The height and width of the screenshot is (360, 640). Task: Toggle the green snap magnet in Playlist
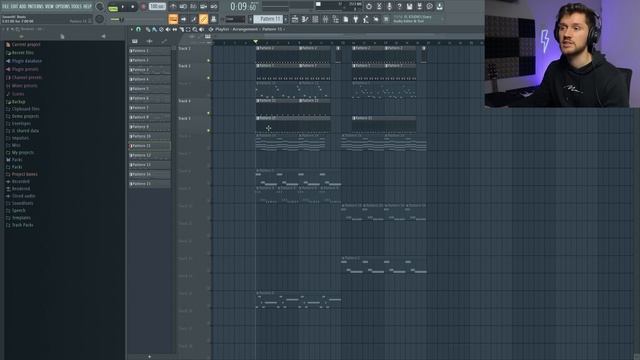(138, 29)
